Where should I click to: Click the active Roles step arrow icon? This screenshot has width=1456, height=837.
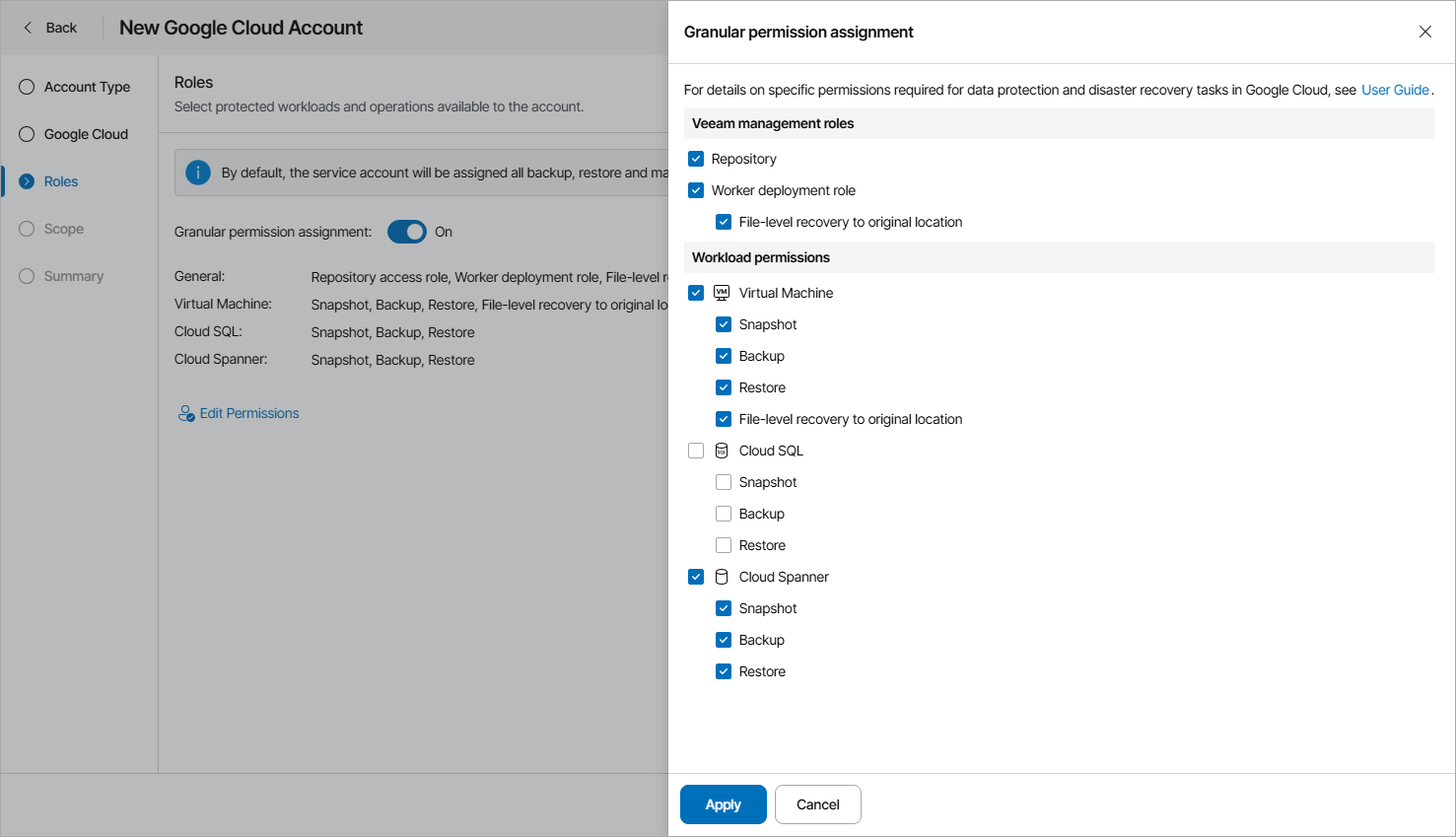click(x=25, y=180)
